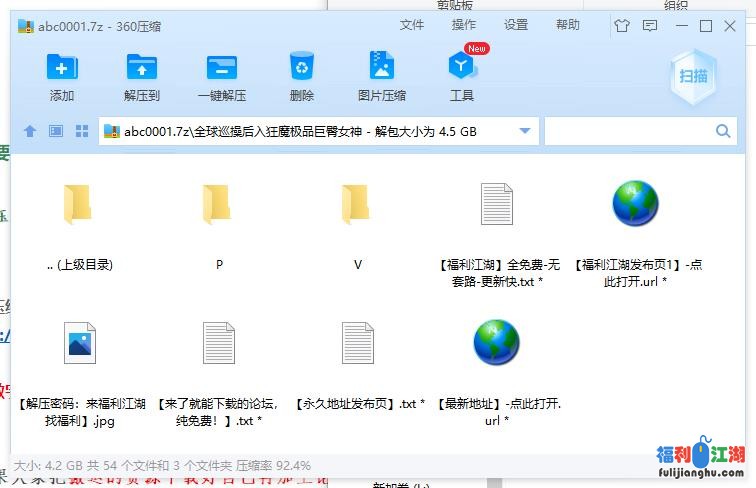756x488 pixels.
Task: Go up one level with the up arrow
Action: (x=30, y=131)
